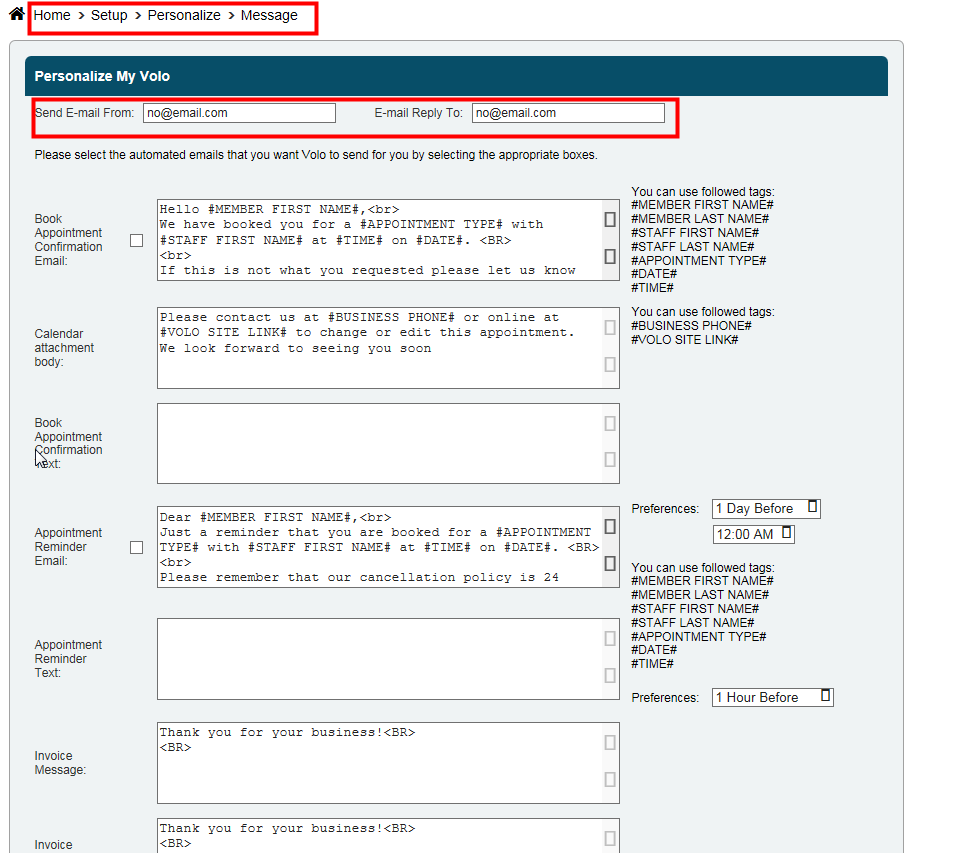Focus the E-mail Reply To field
Image resolution: width=963 pixels, height=853 pixels.
point(567,113)
